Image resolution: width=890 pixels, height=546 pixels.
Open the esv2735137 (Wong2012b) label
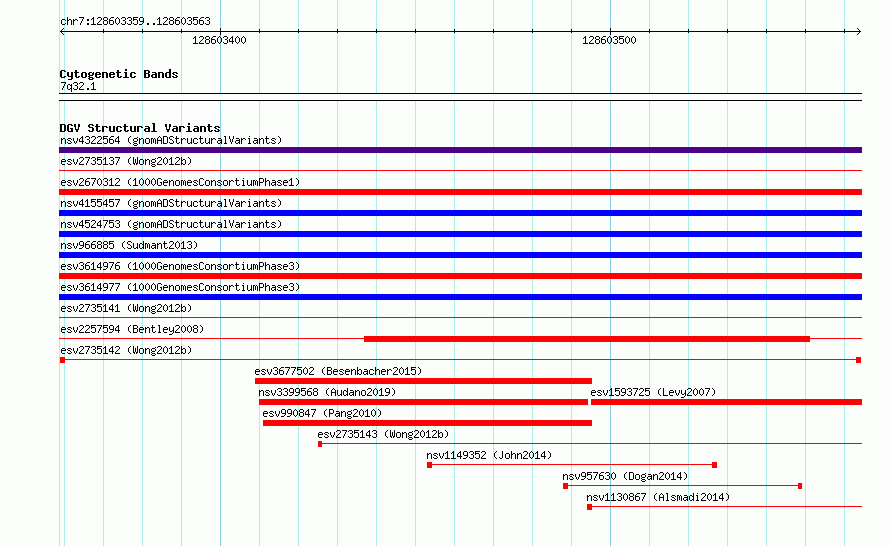[x=126, y=161]
